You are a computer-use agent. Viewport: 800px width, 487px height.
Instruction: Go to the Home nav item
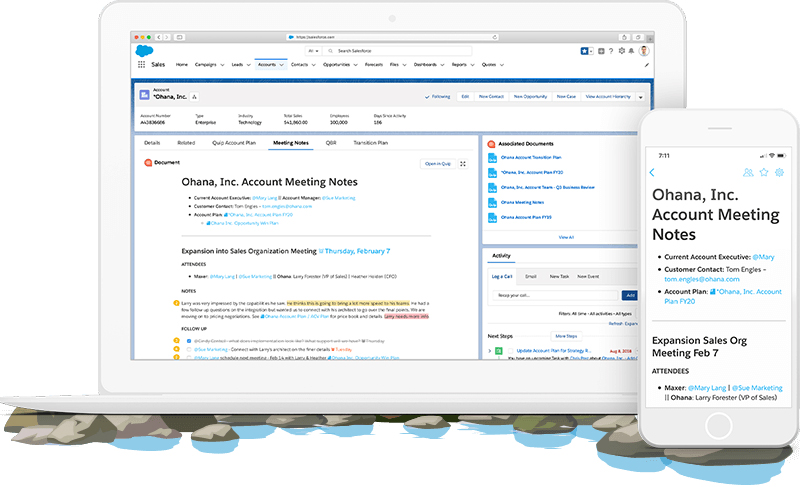182,65
